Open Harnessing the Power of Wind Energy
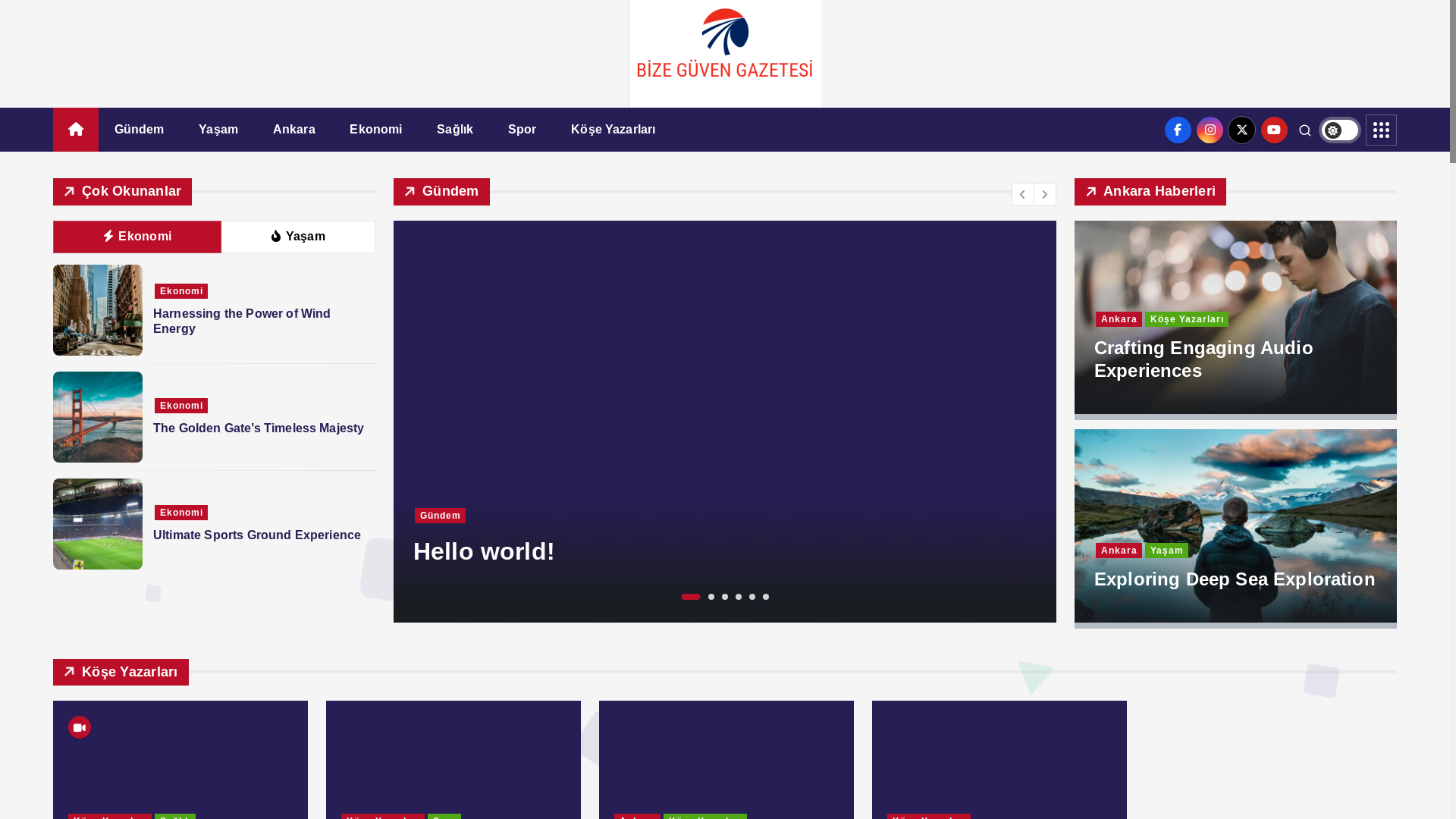 [x=242, y=322]
